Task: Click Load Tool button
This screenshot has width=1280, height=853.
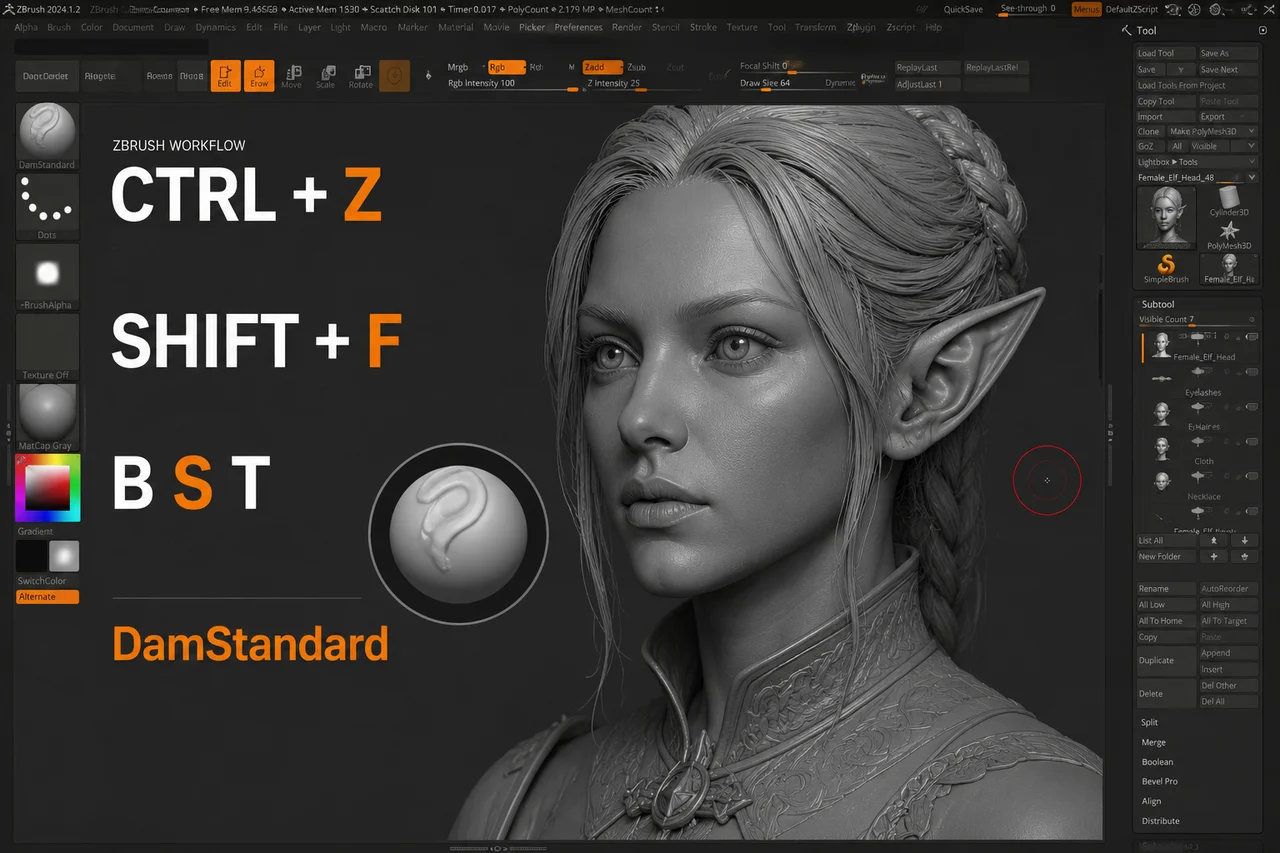Action: 1166,53
